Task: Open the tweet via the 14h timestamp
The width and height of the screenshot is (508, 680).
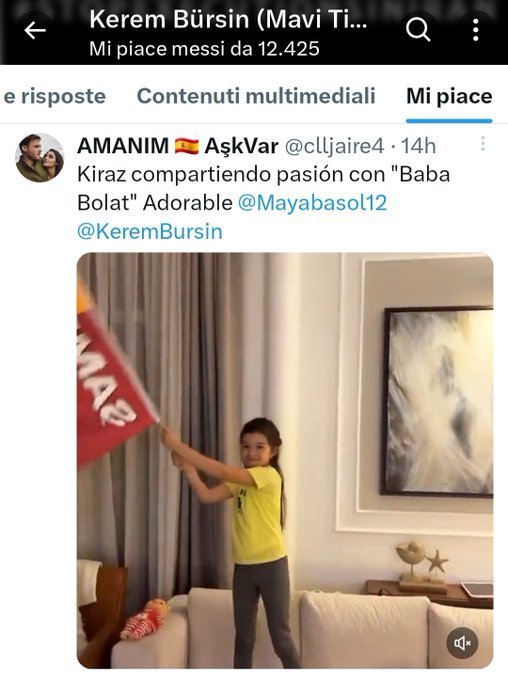Action: (x=418, y=146)
